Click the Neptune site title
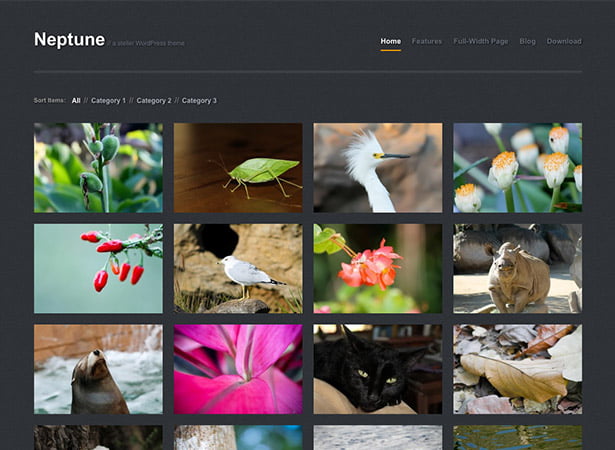 [69, 39]
